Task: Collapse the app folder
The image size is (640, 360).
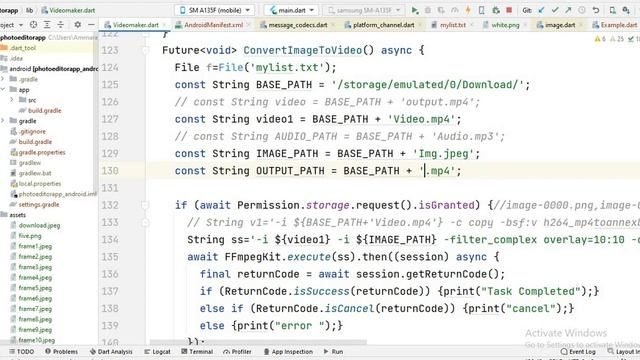Action: pos(3,89)
